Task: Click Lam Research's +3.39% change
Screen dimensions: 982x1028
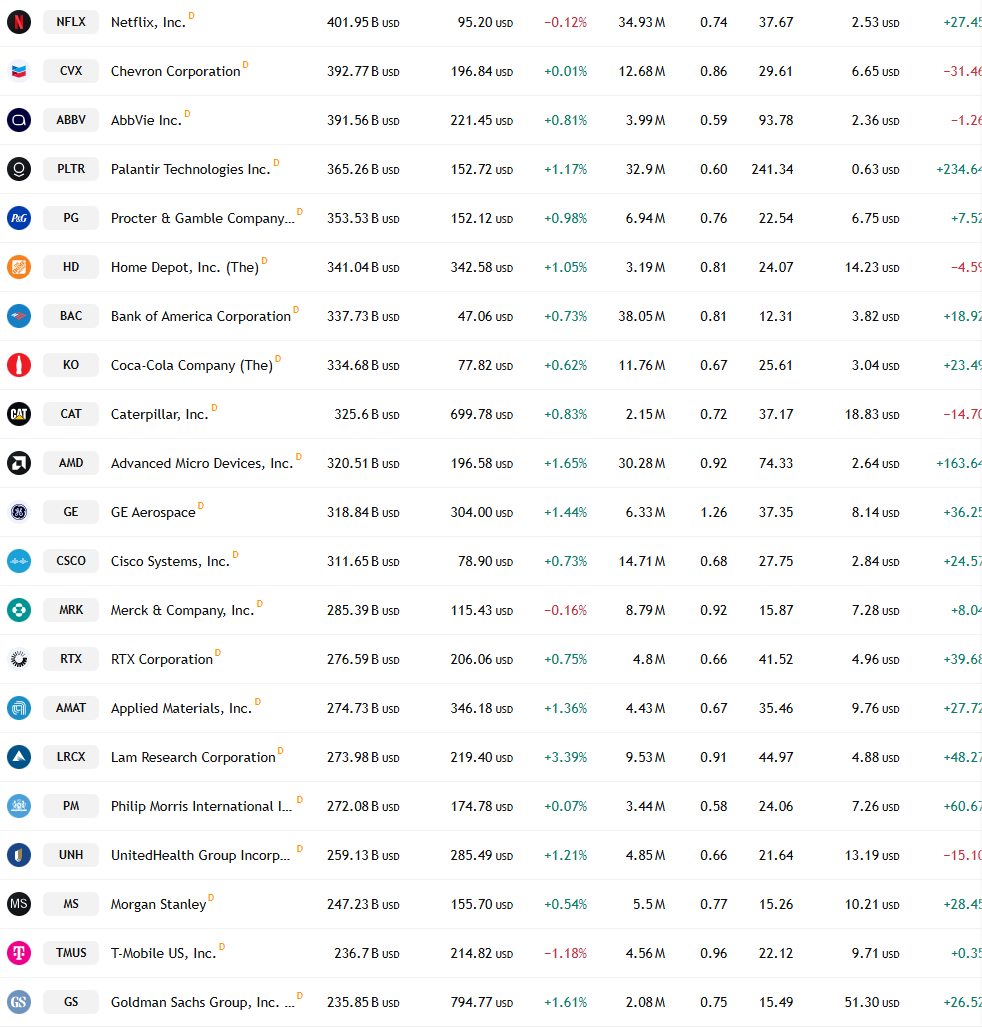Action: [566, 757]
